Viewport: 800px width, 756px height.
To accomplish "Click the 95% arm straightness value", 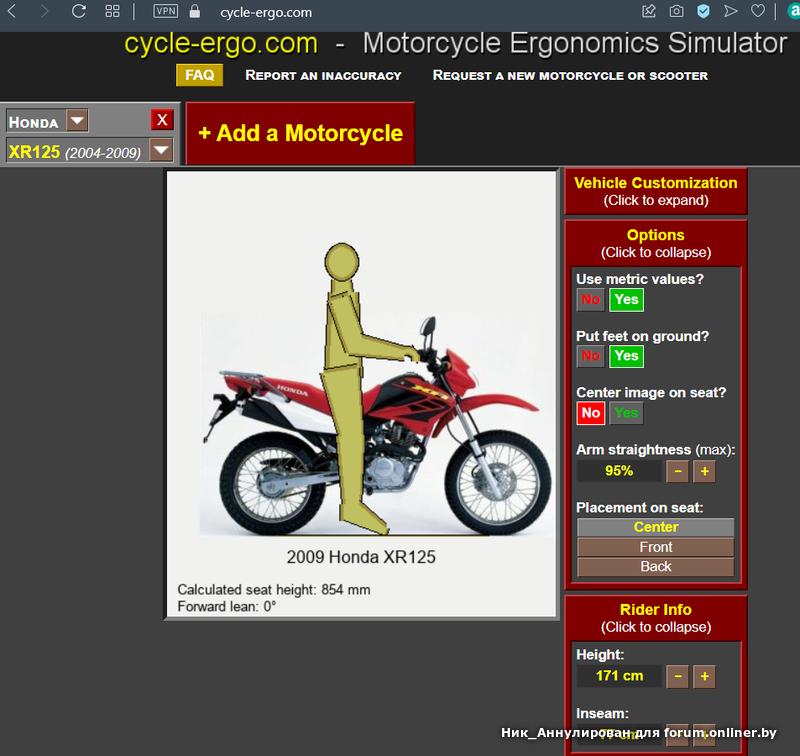I will click(619, 471).
